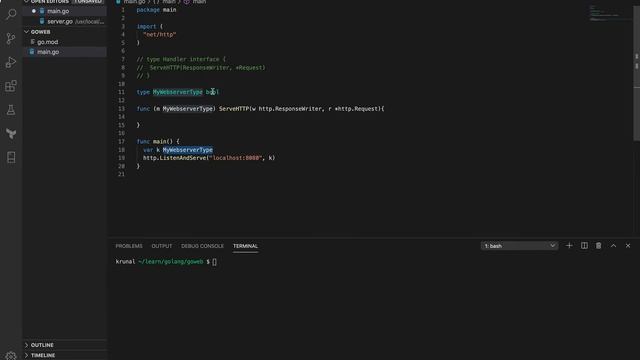Click '~/learn/golang/goweb' path in terminal
Viewport: 640px width, 360px height.
point(171,262)
